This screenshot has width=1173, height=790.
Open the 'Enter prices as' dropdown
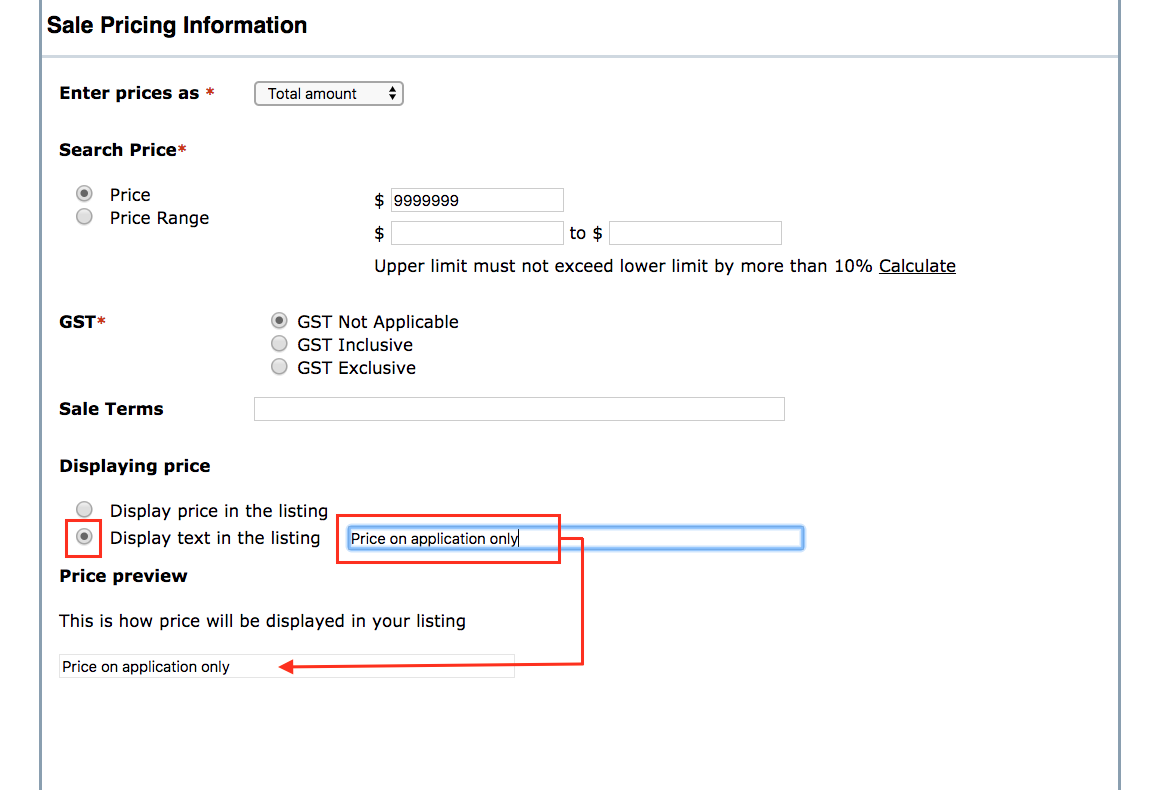coord(329,93)
